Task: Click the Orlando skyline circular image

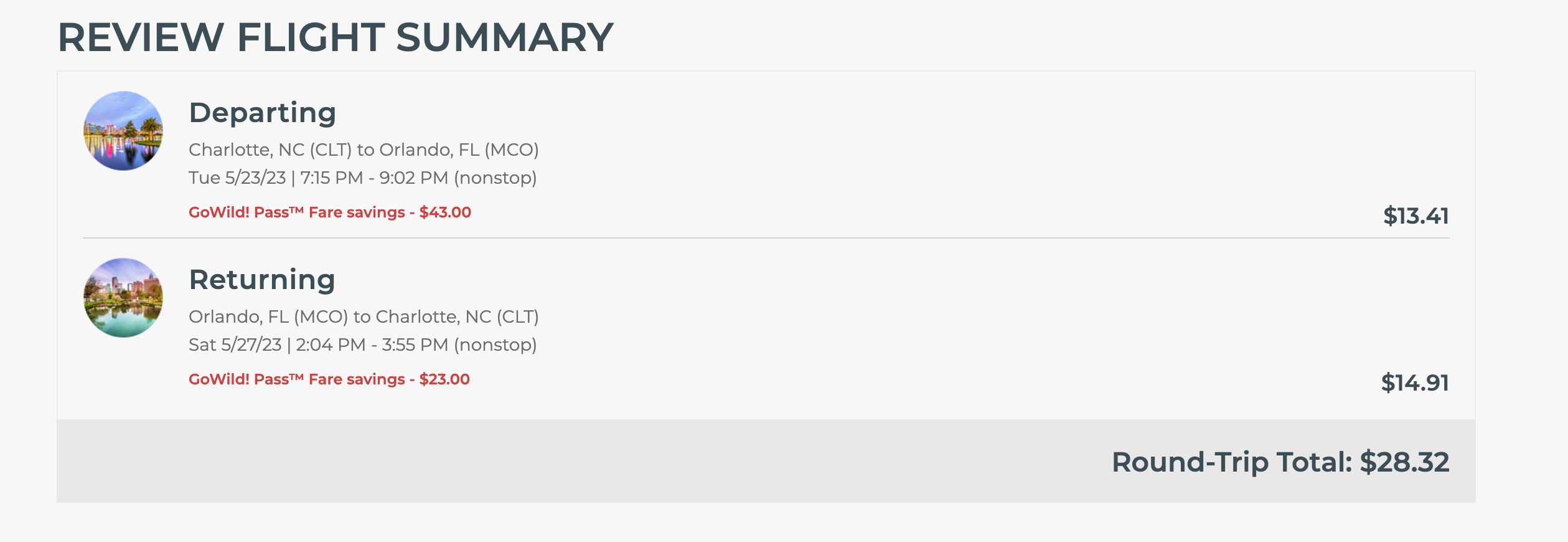Action: pyautogui.click(x=123, y=131)
